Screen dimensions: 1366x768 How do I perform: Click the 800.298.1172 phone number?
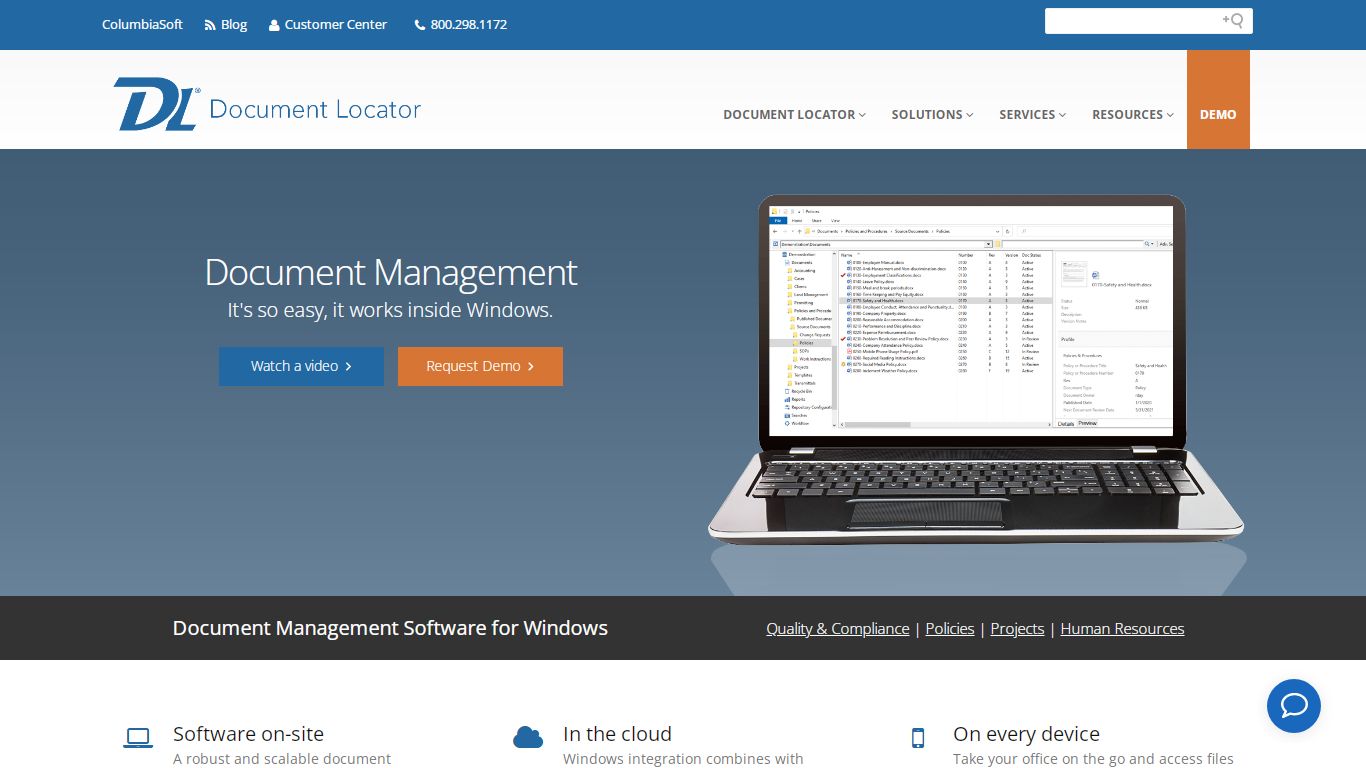tap(469, 24)
